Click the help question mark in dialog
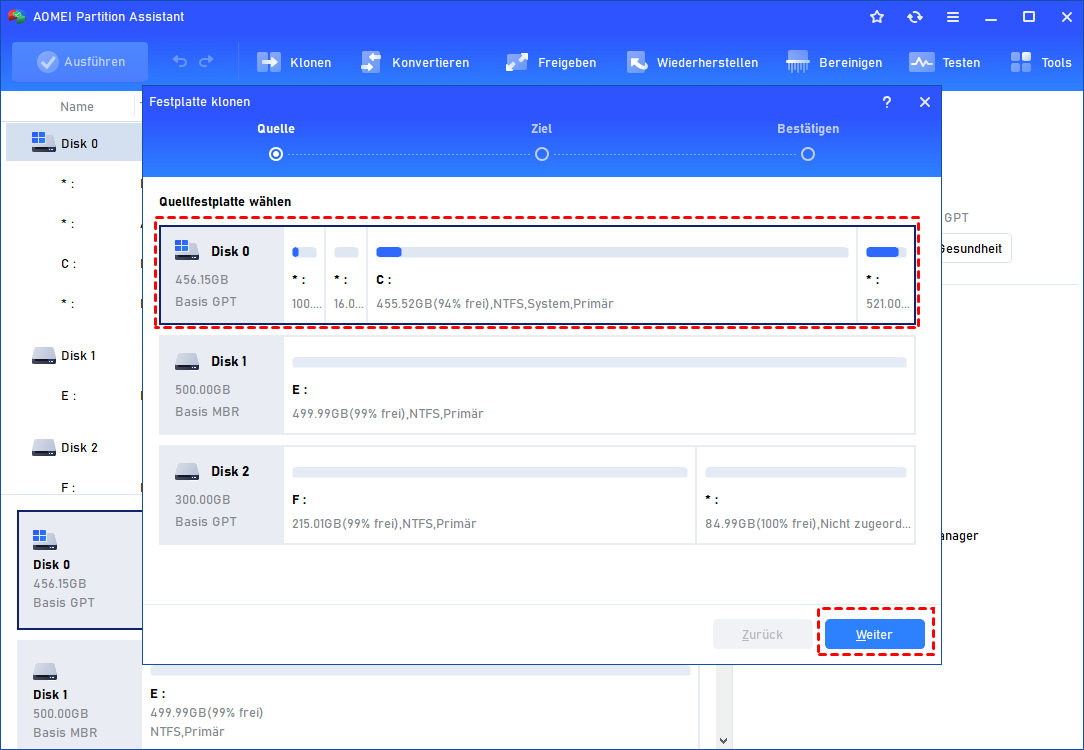Screen dimensions: 1084x750 point(887,102)
